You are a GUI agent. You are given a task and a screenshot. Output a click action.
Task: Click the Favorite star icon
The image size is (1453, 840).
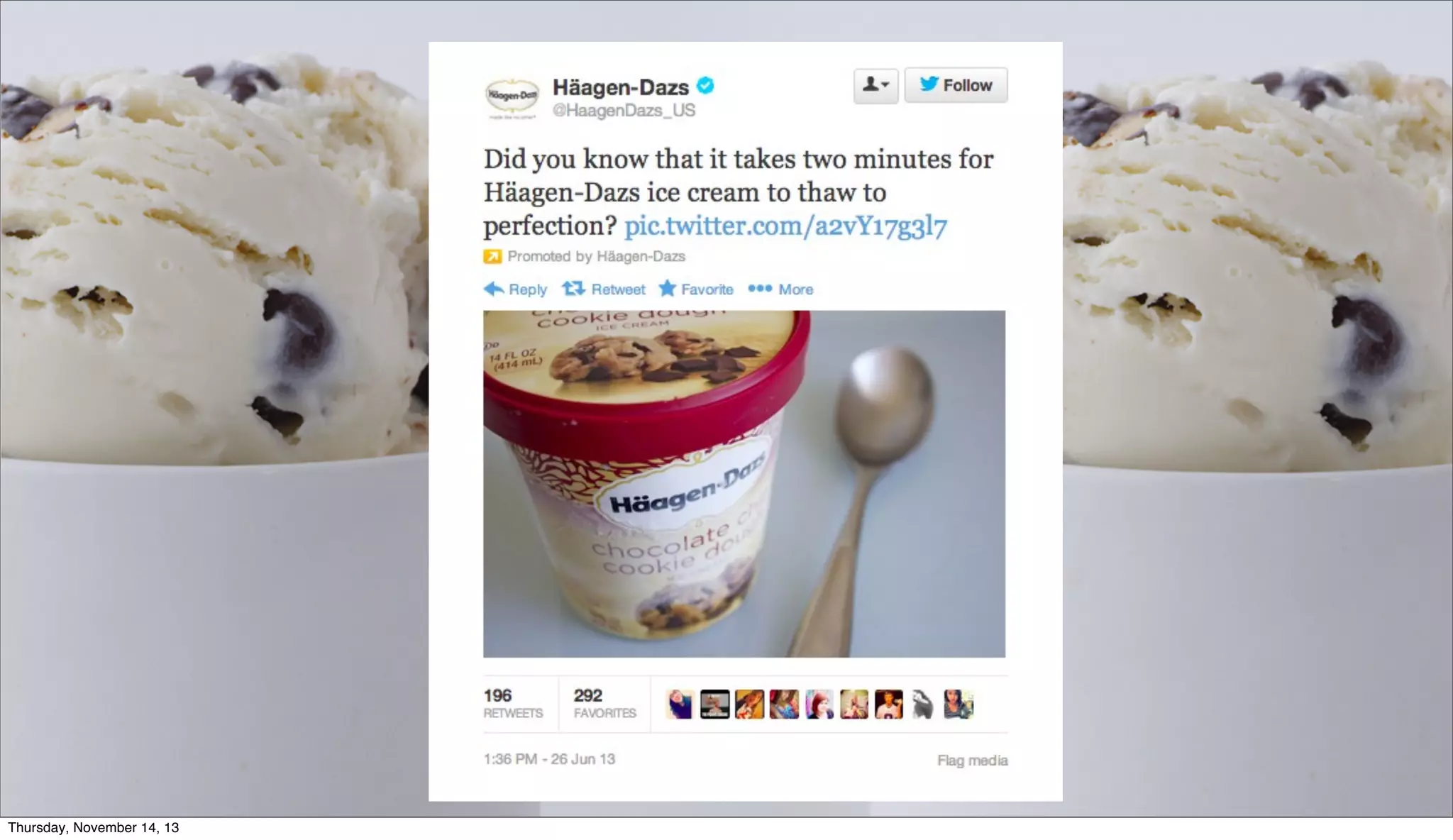click(x=667, y=288)
